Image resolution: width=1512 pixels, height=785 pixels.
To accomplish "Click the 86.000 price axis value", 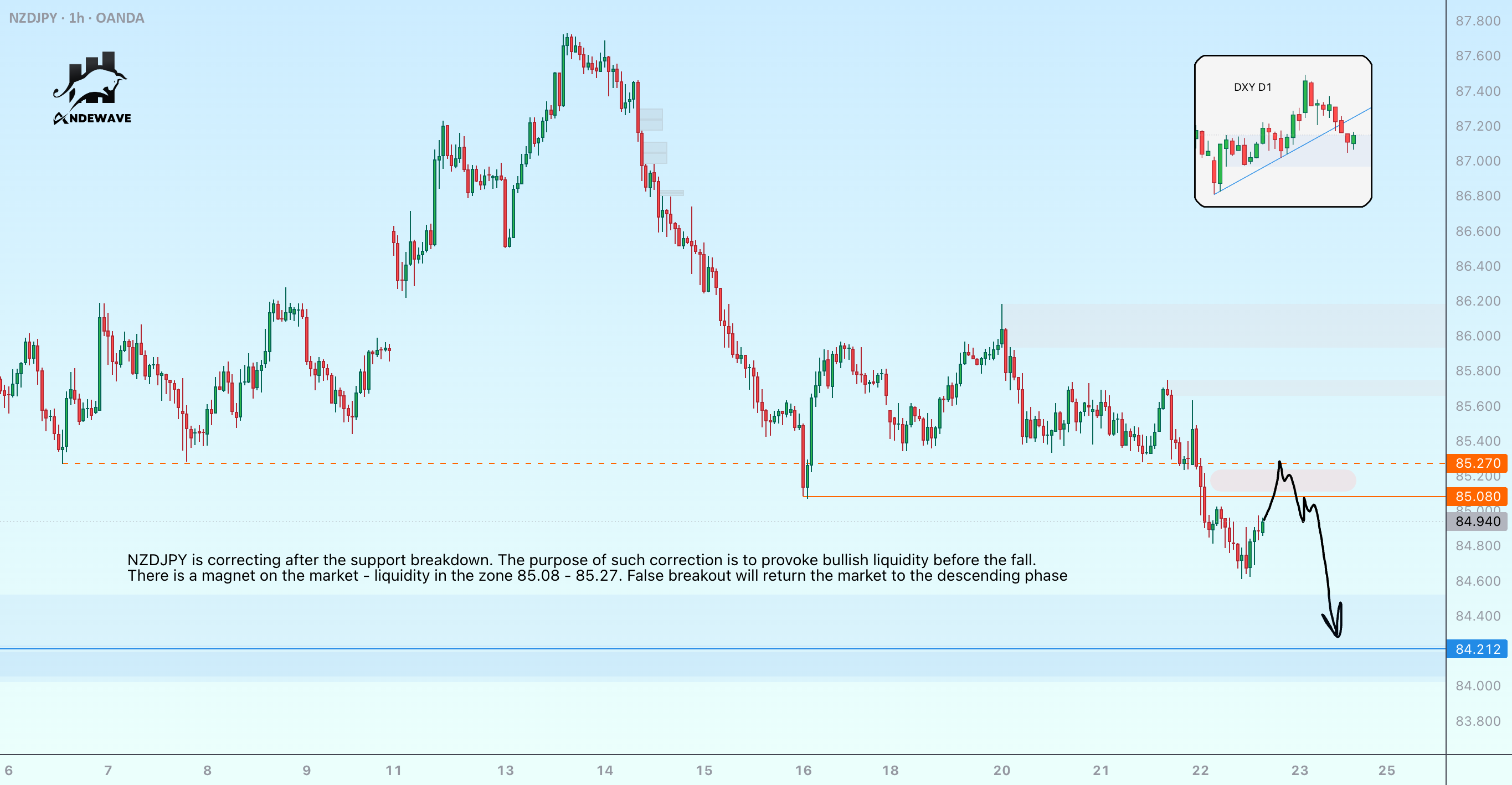I will point(1477,336).
